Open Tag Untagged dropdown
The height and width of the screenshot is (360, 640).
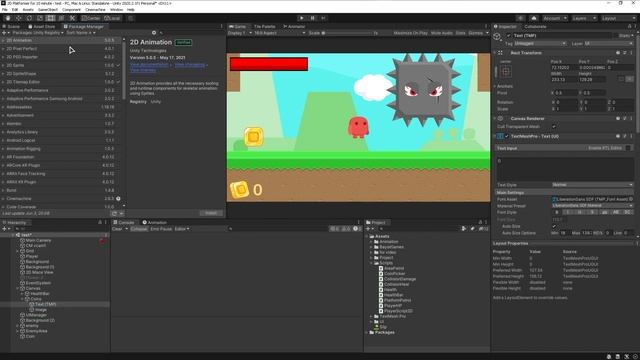click(x=540, y=43)
